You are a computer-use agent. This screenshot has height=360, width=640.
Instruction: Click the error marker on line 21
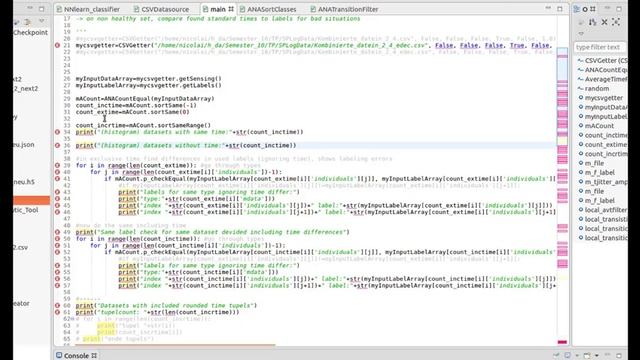coord(58,45)
